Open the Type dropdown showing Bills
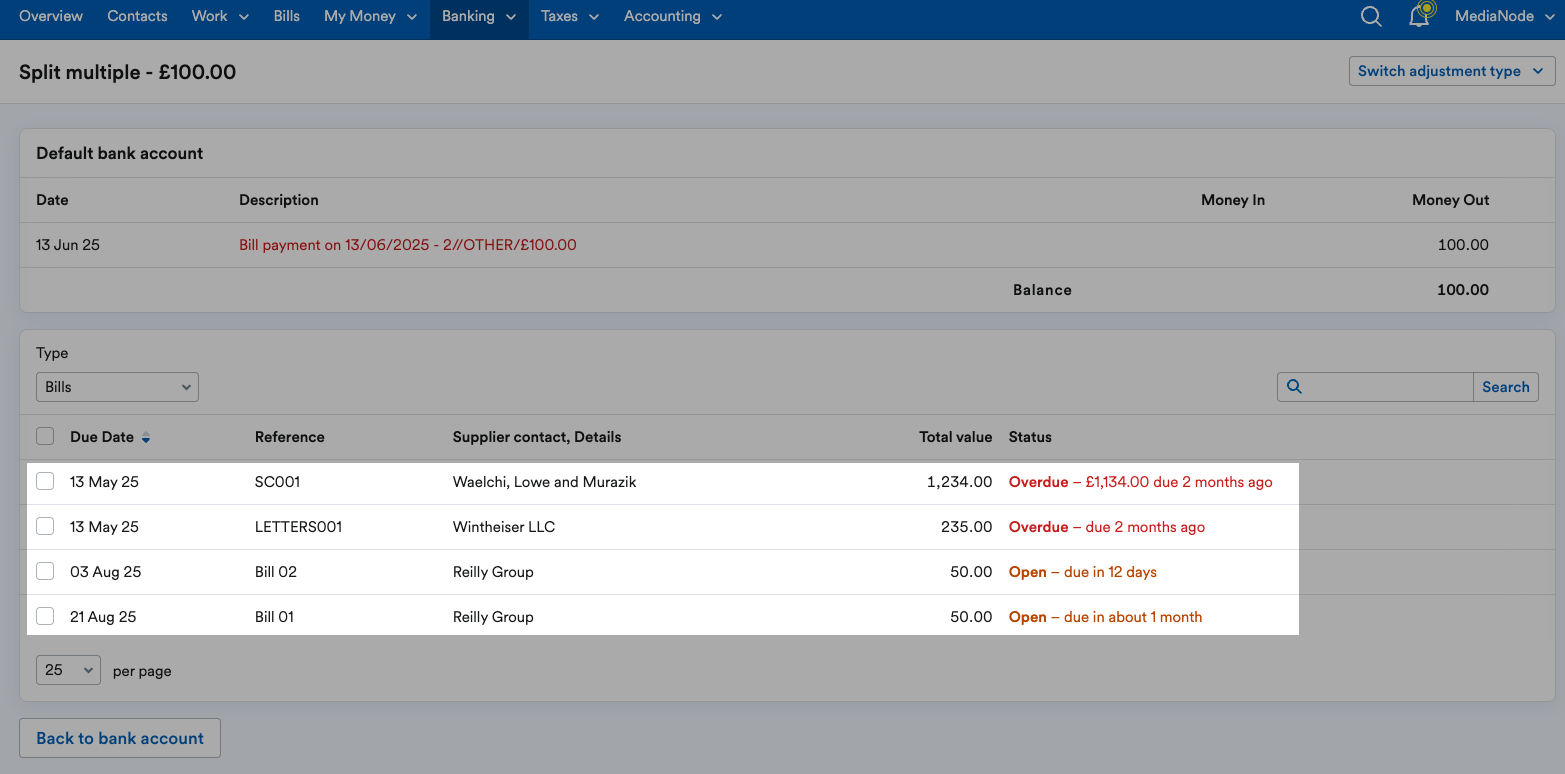The height and width of the screenshot is (774, 1565). coord(117,387)
